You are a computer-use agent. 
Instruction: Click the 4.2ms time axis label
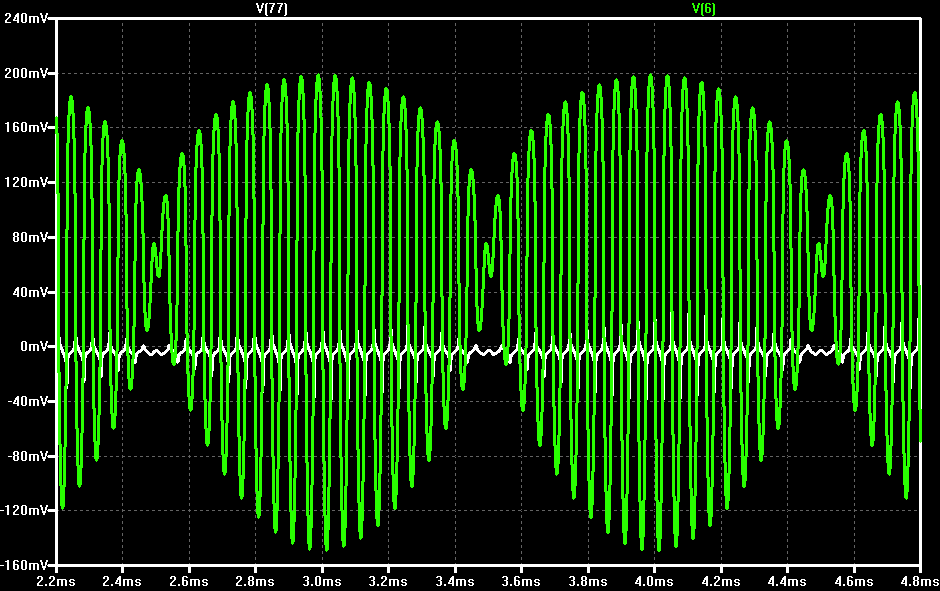pos(721,581)
